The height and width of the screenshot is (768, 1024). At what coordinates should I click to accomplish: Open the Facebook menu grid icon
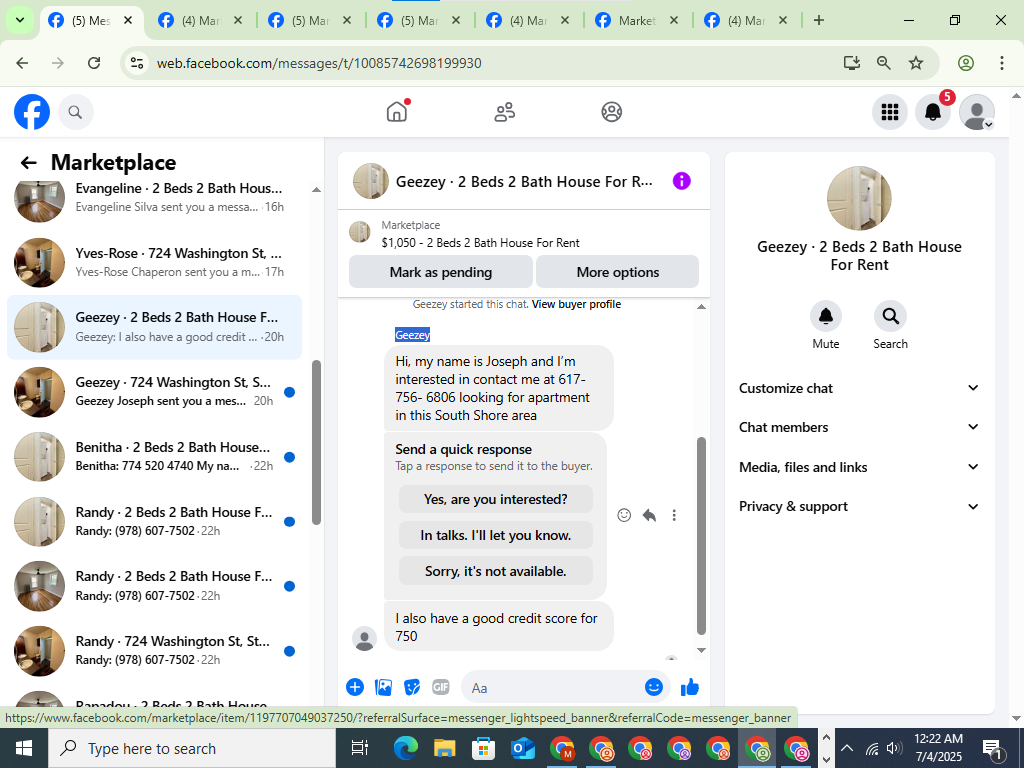pos(889,112)
